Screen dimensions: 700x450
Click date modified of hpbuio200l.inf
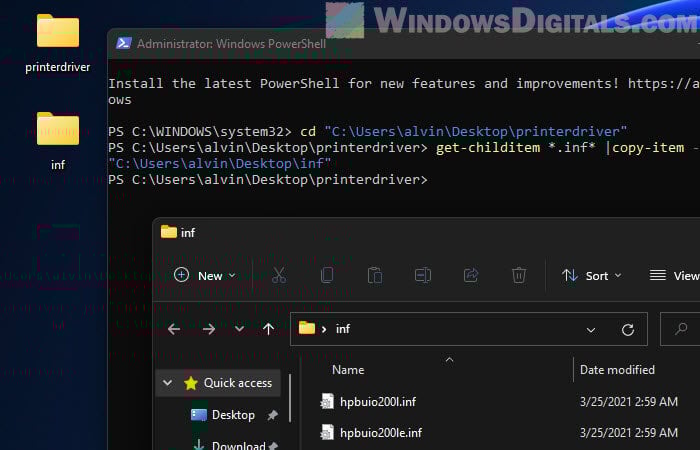[629, 402]
